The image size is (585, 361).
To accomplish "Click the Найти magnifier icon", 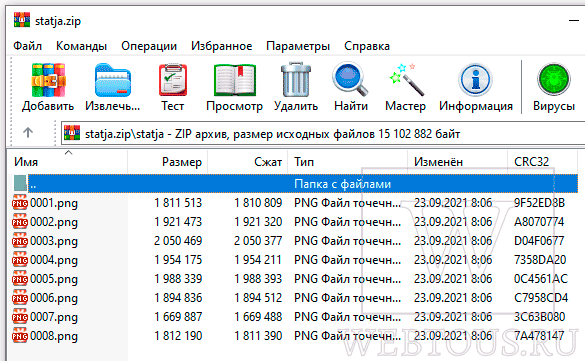I will coord(350,79).
